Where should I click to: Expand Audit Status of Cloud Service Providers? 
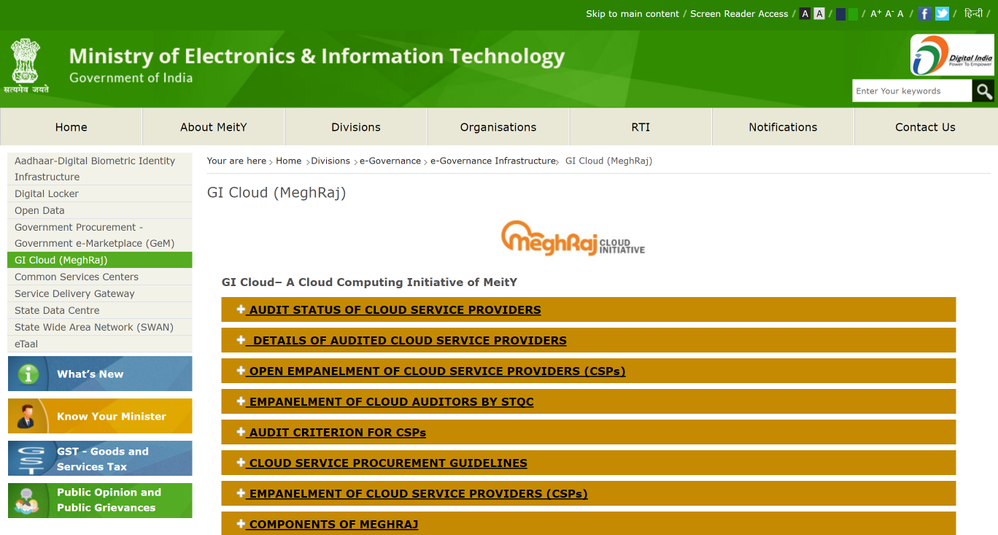click(x=588, y=310)
